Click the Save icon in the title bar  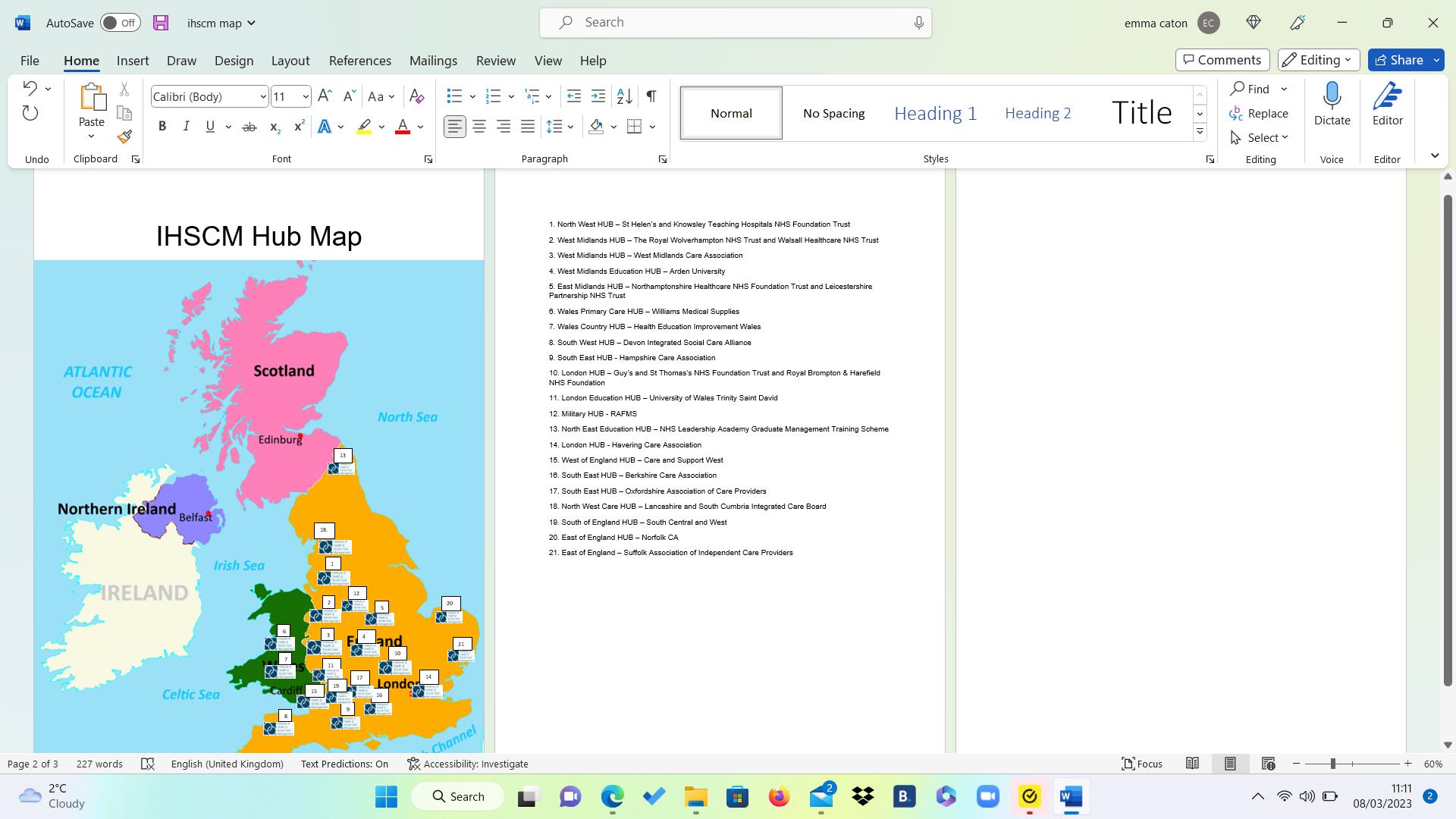161,23
